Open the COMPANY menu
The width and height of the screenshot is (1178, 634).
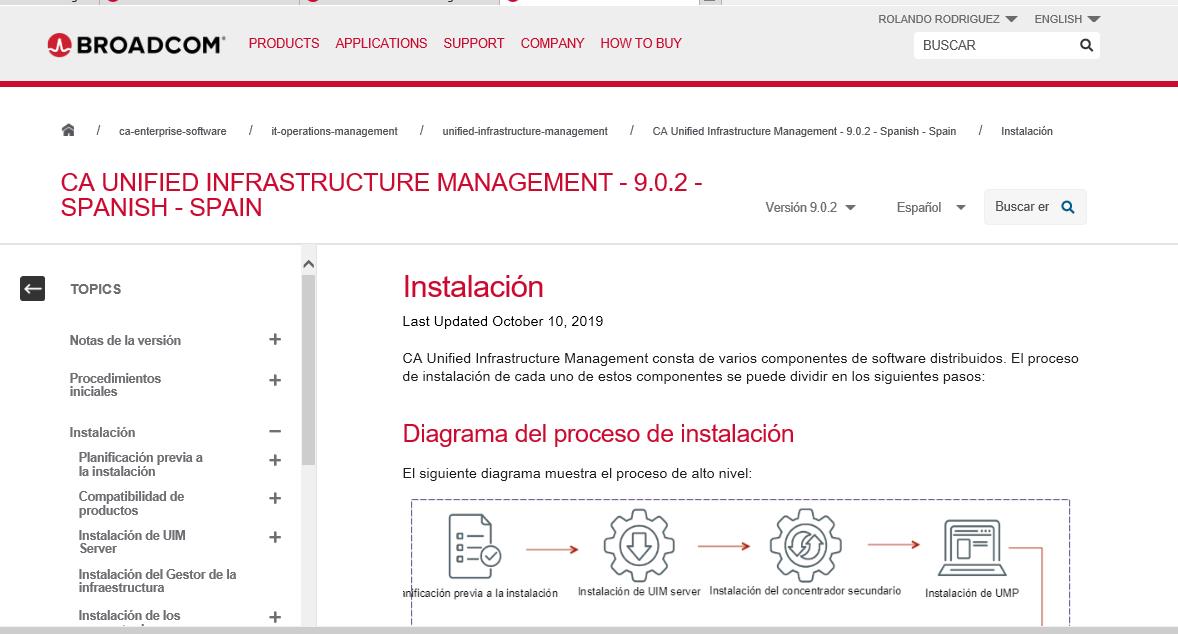pyautogui.click(x=552, y=44)
